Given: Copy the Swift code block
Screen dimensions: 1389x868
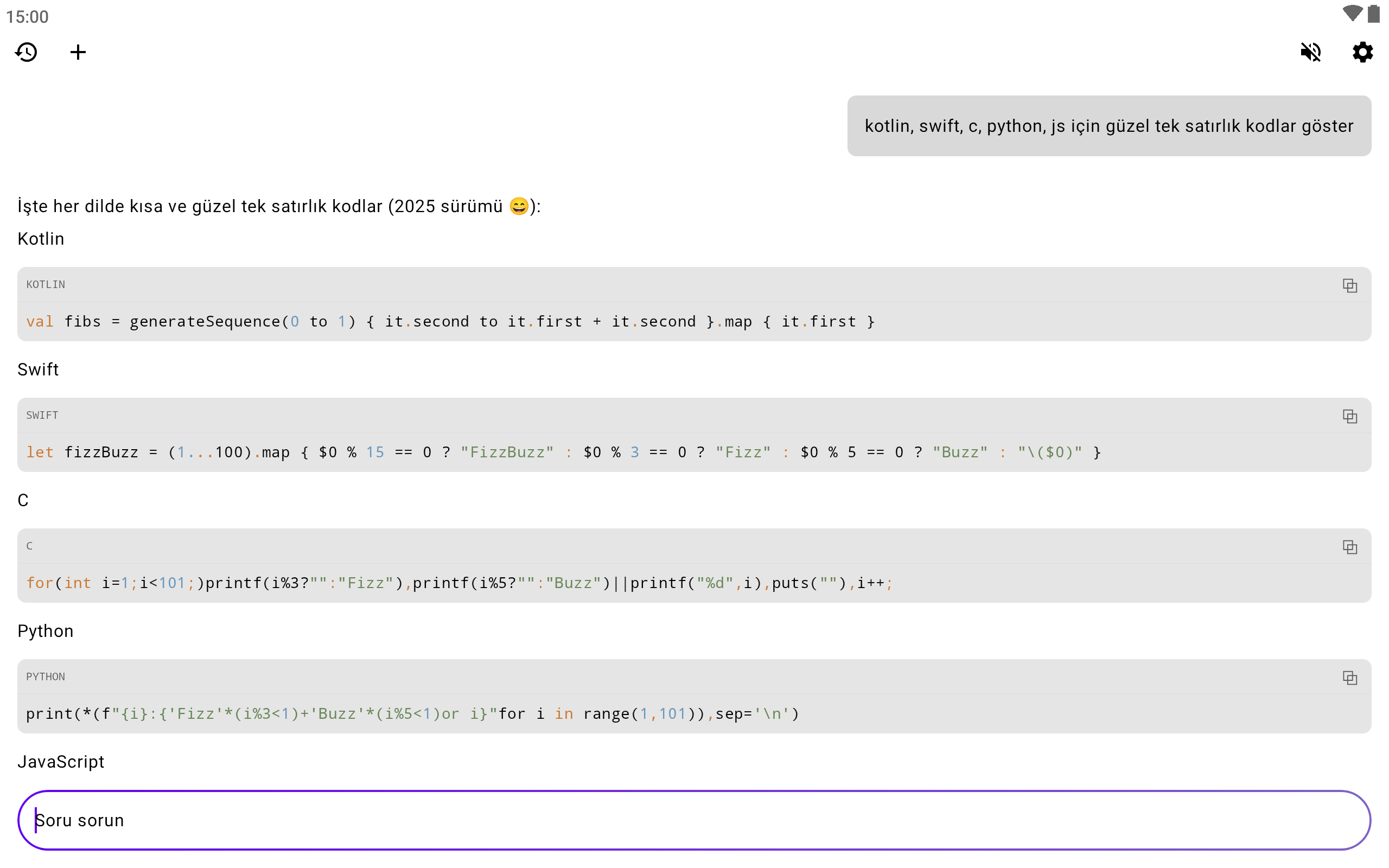Looking at the screenshot, I should tap(1349, 416).
